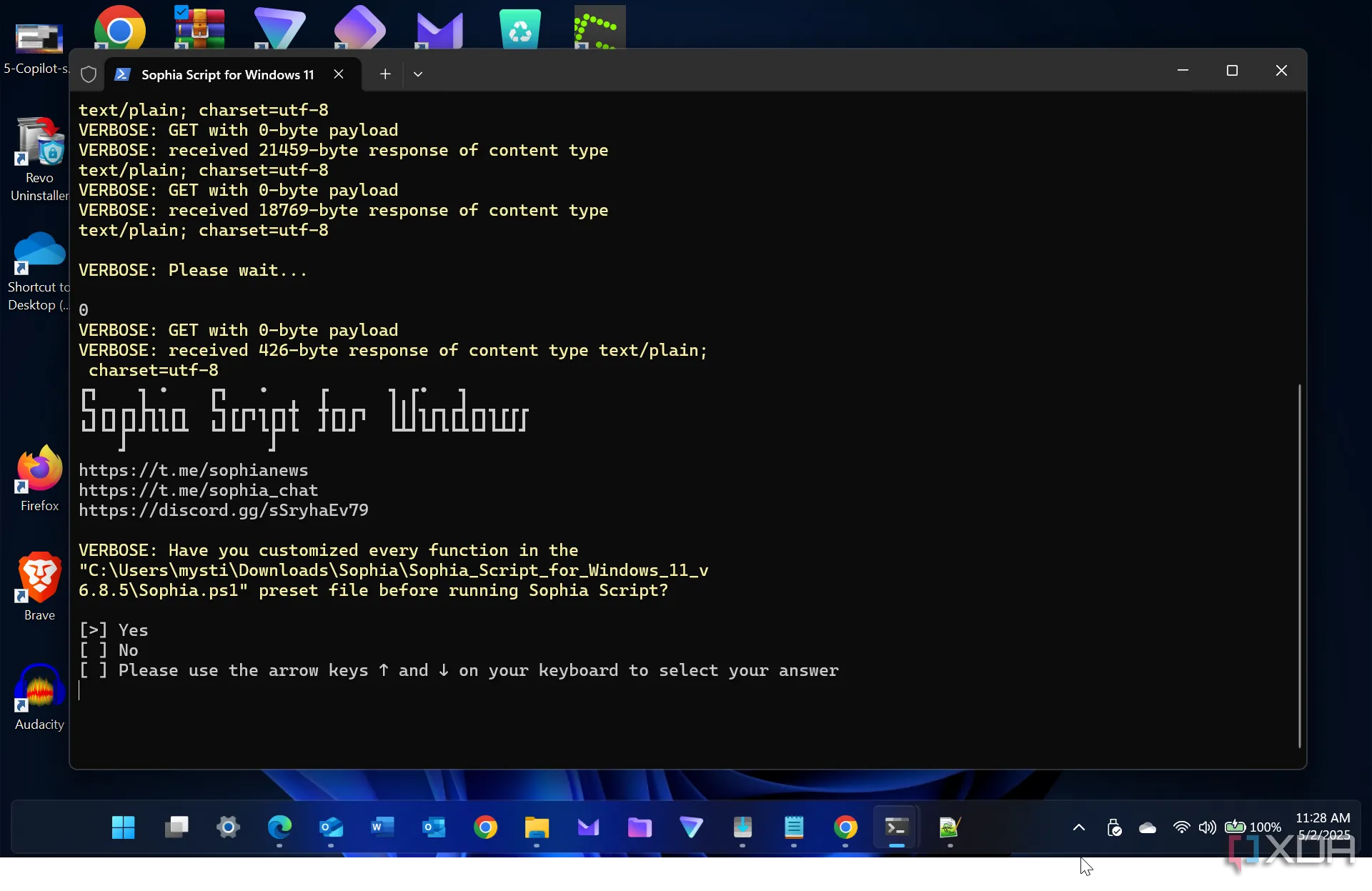
Task: Expand the terminal profile dropdown chevron
Action: coord(418,74)
